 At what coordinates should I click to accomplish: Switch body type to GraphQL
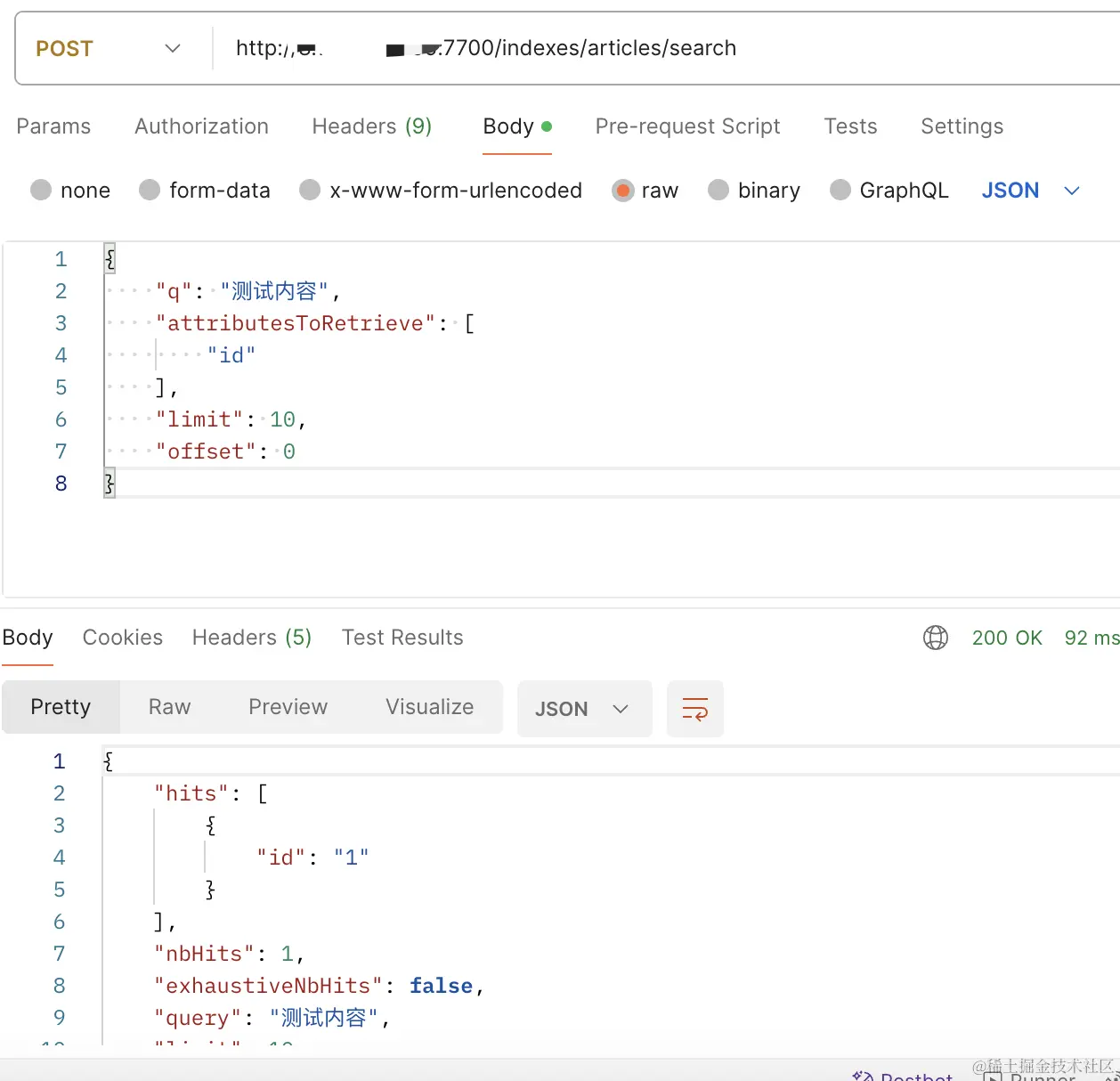tap(840, 190)
